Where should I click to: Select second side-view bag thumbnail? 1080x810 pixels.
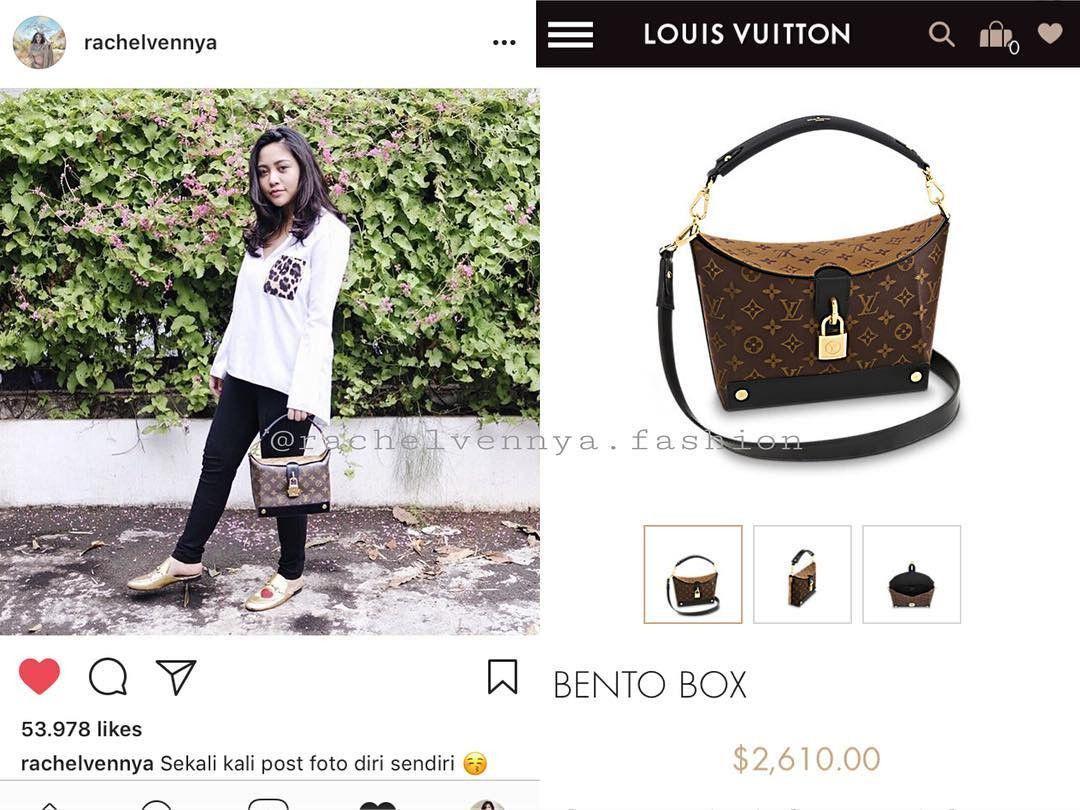tap(802, 574)
